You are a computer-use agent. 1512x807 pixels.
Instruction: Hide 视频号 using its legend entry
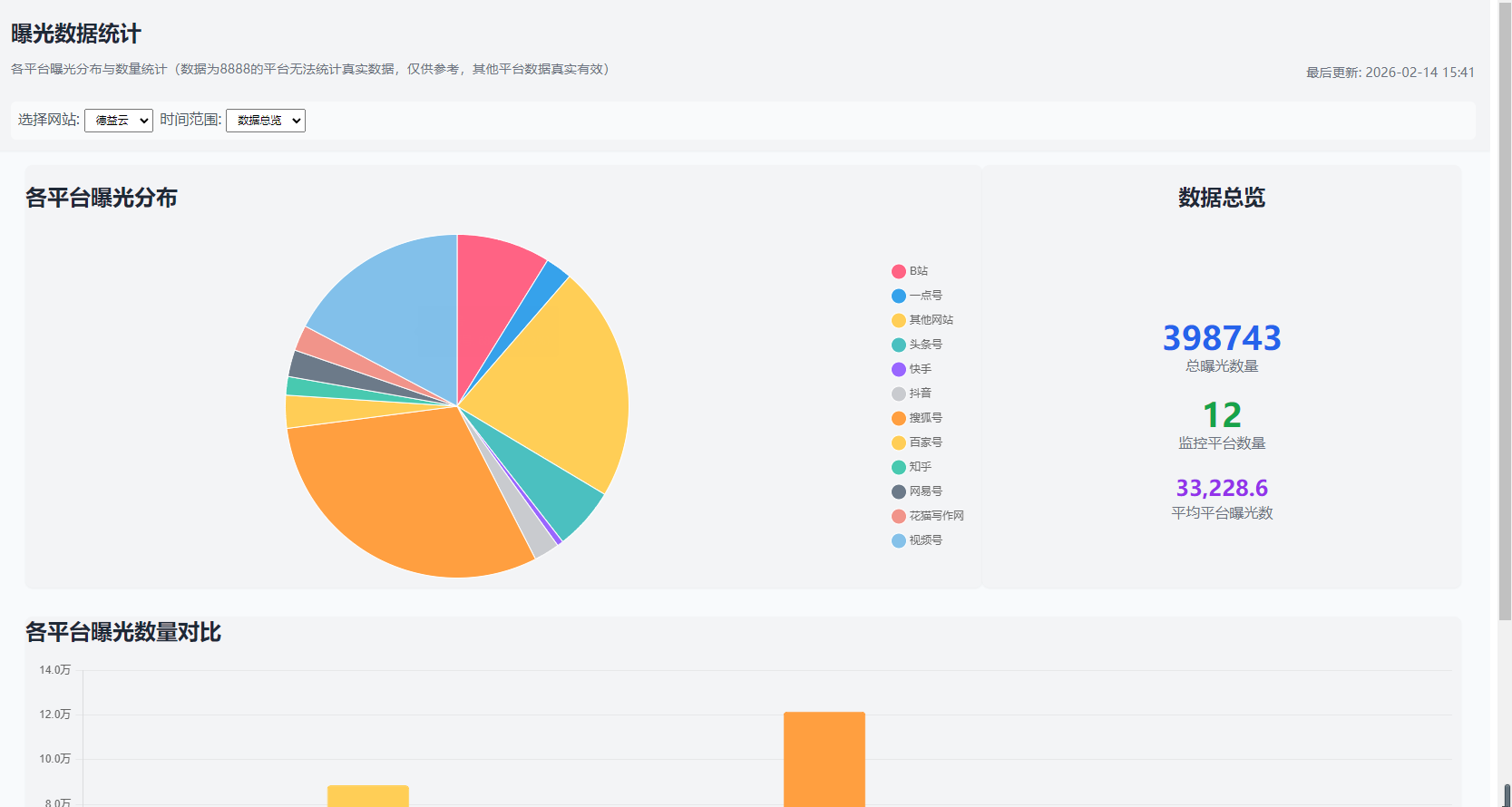925,540
